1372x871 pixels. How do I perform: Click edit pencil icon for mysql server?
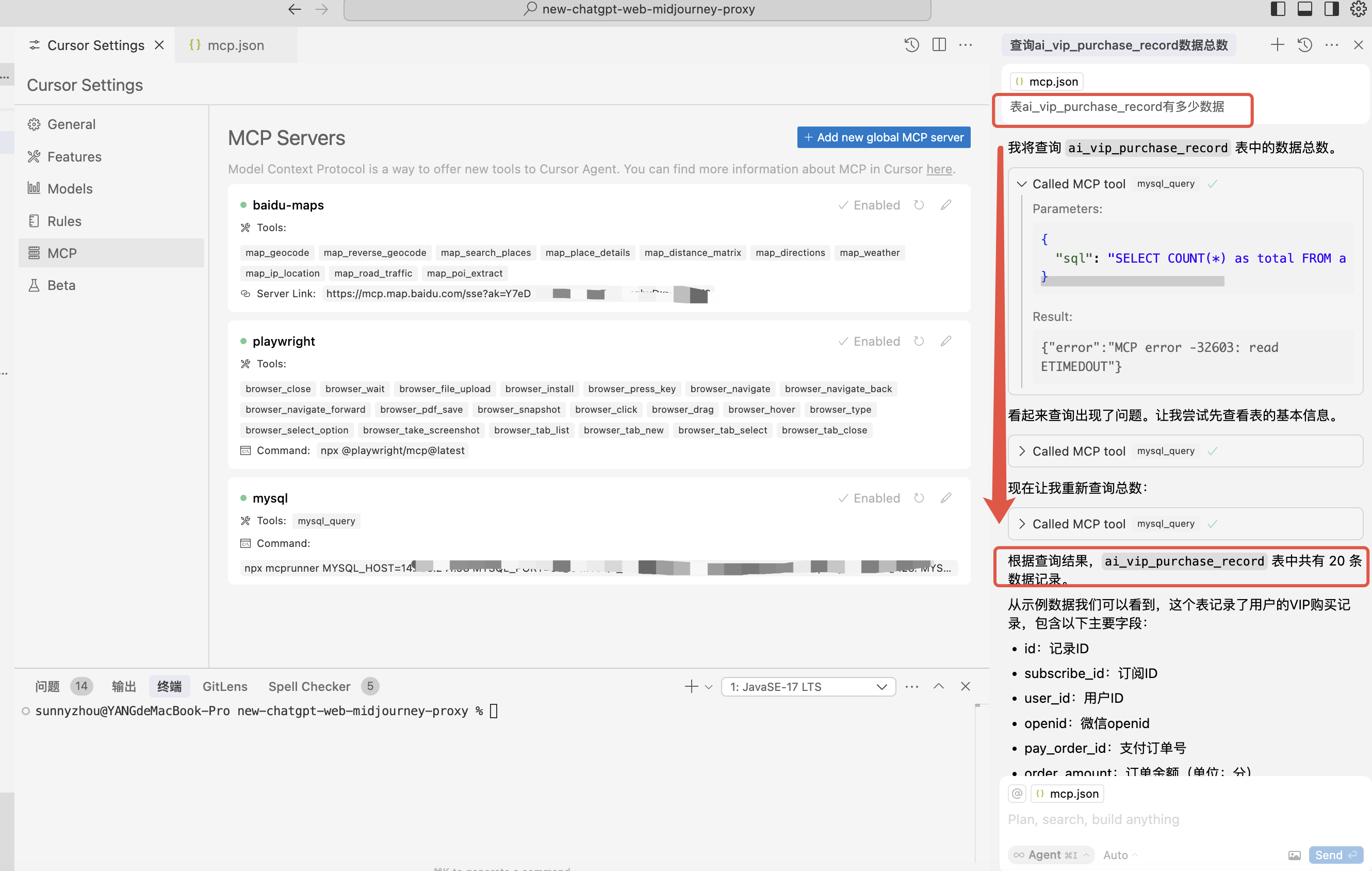[x=946, y=497]
